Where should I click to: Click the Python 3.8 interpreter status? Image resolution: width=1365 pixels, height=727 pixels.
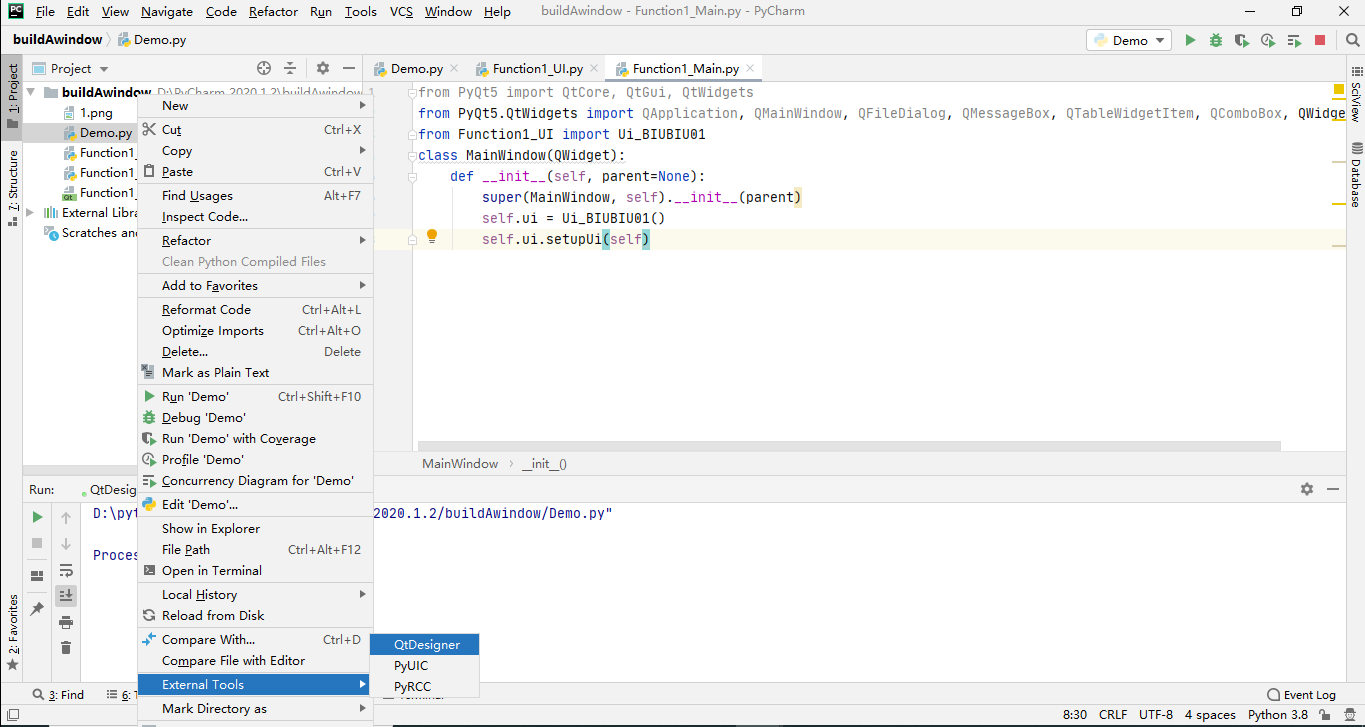click(1278, 715)
